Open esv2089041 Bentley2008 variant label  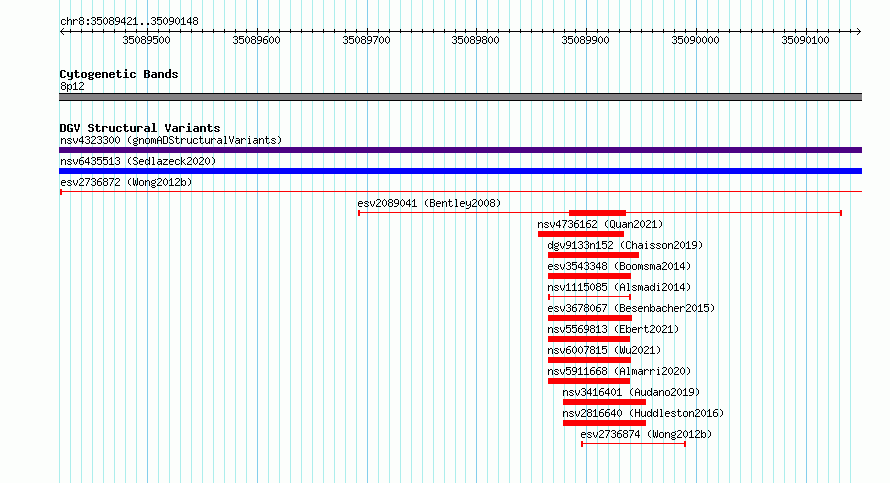429,203
